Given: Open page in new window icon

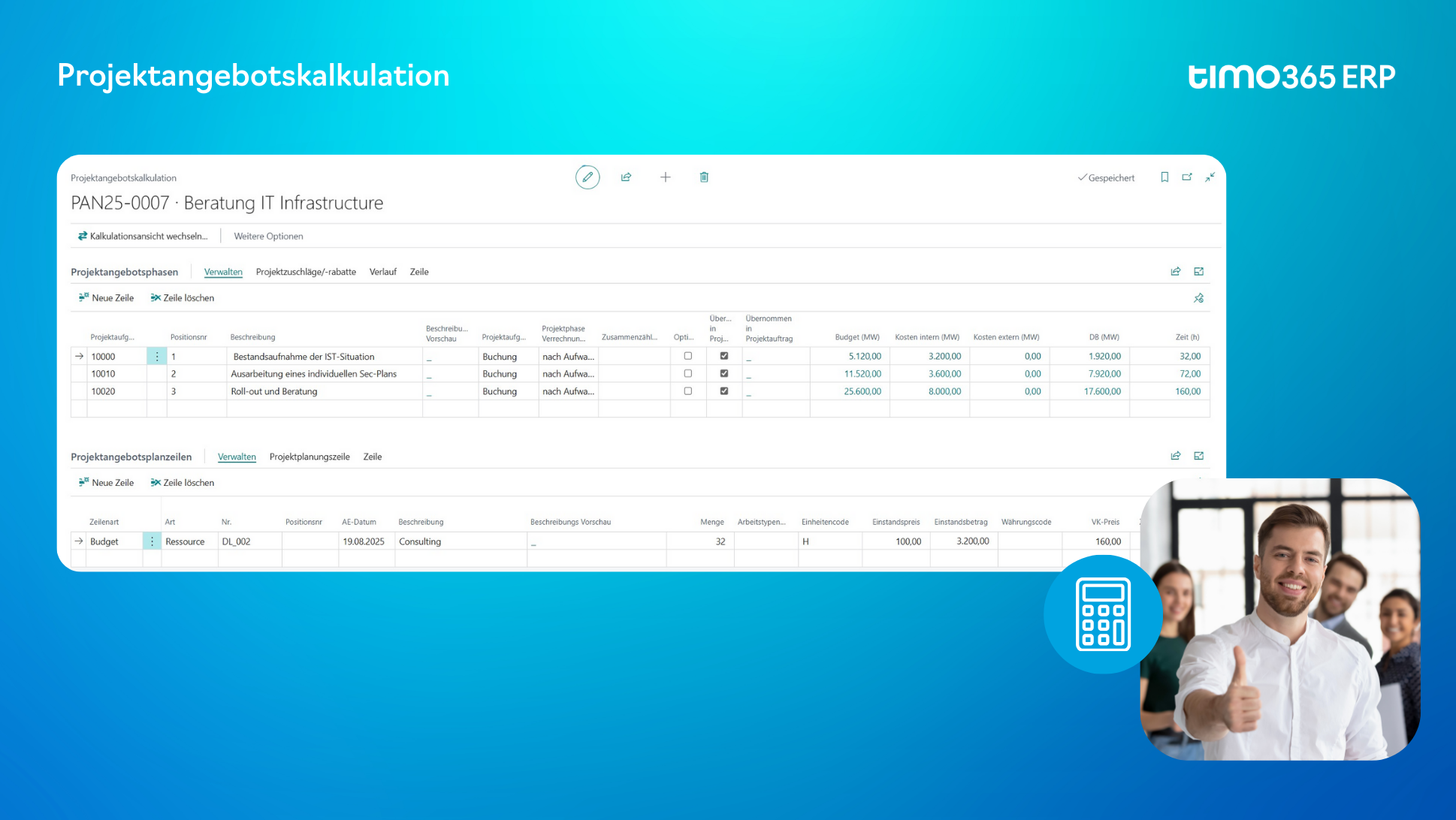Looking at the screenshot, I should (1187, 177).
